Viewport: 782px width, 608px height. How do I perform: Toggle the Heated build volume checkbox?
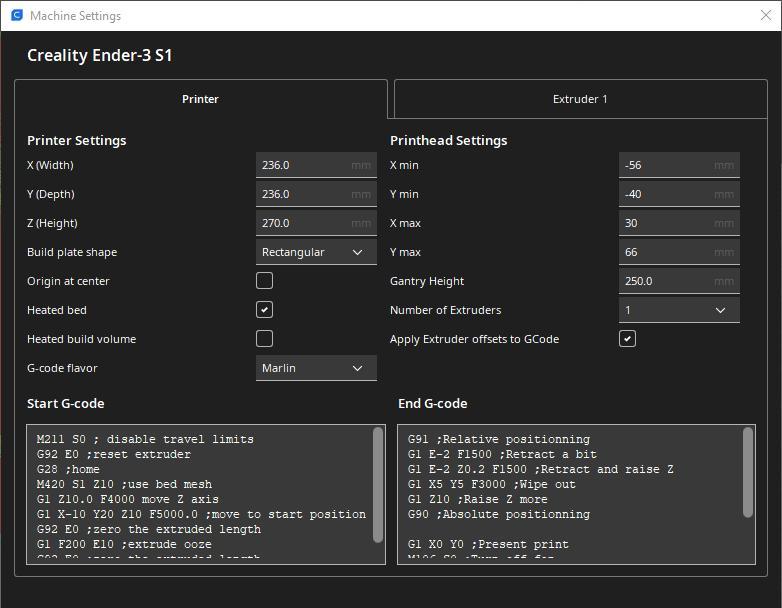[x=264, y=339]
